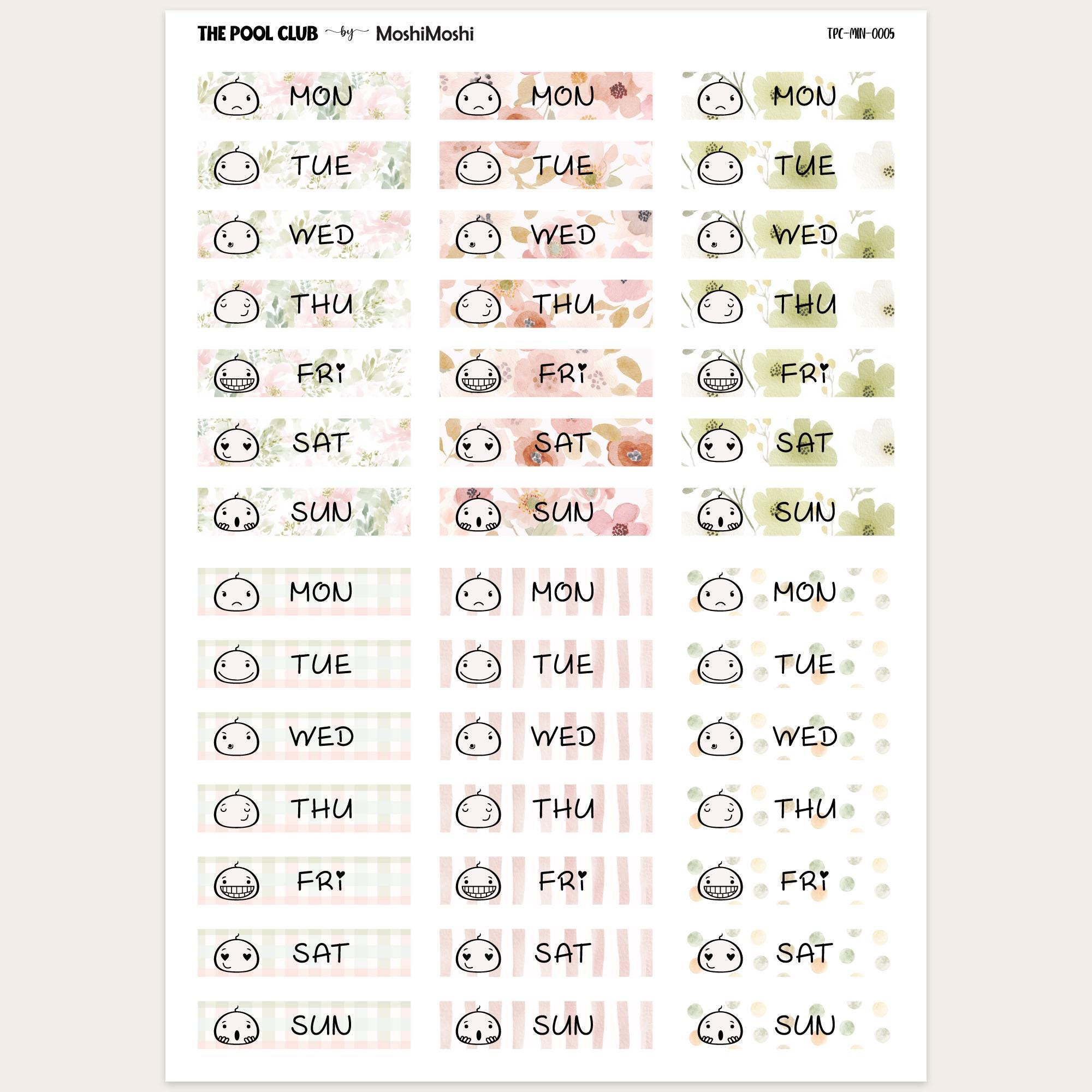This screenshot has height=1092, width=1092.
Task: Select the toothy grin face on pink striped FRI sticker
Action: click(478, 881)
